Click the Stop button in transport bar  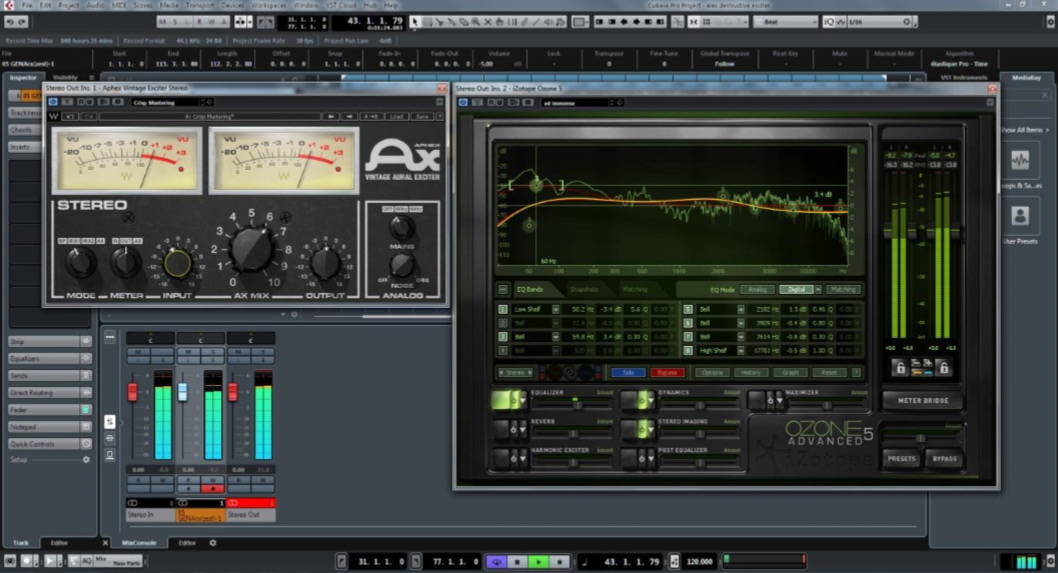518,561
